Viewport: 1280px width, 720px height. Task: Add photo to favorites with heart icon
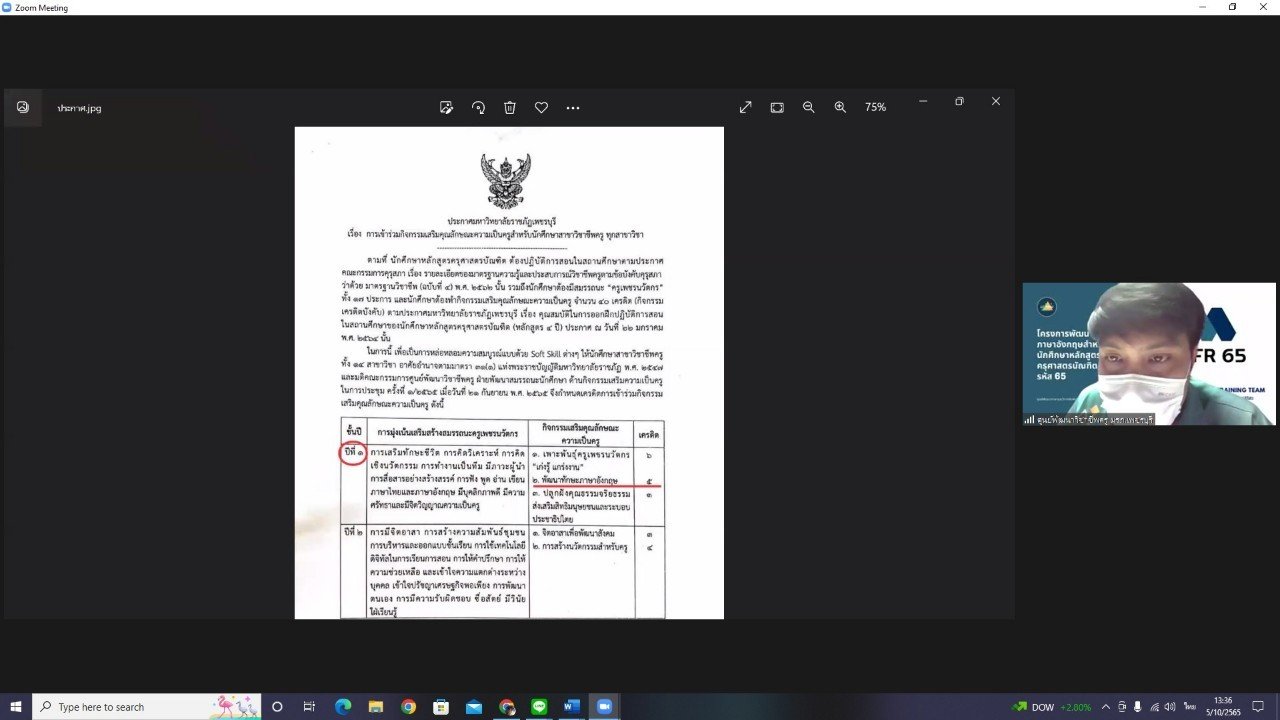tap(541, 107)
